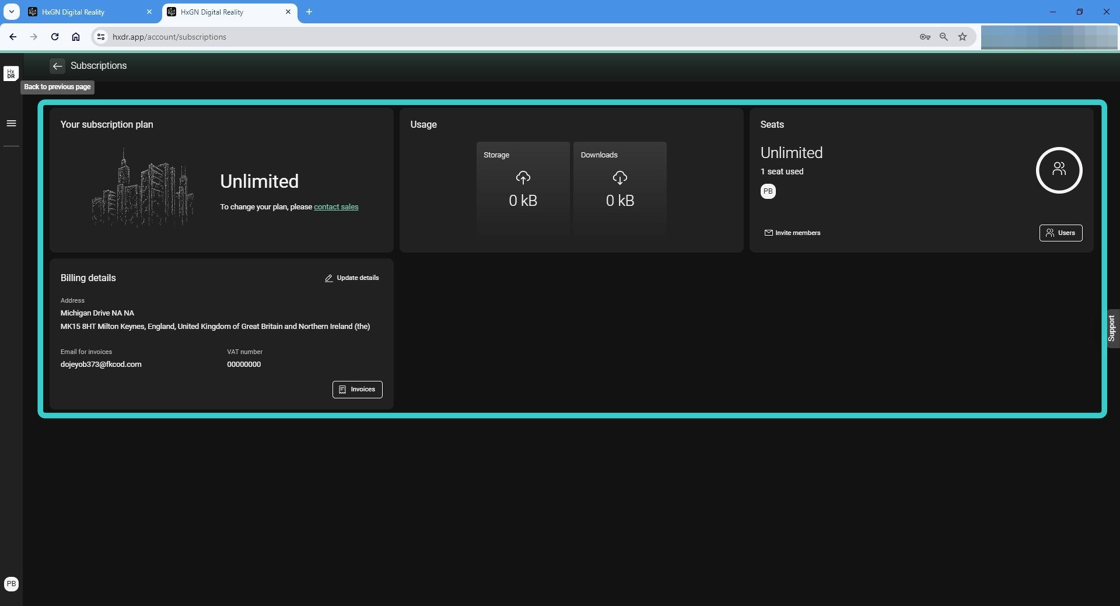Select VAT number 00000000
The width and height of the screenshot is (1120, 606).
[x=244, y=364]
